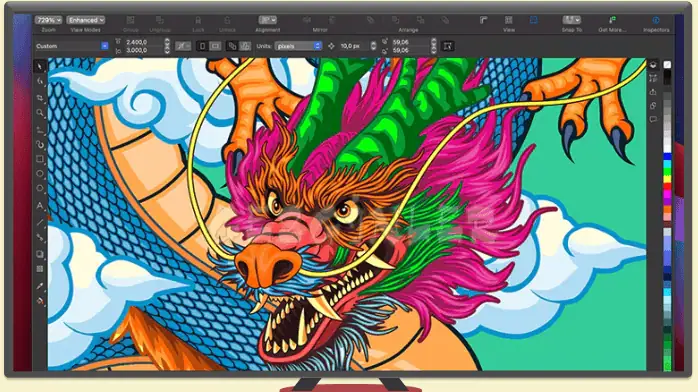Open the Enhanced view modes dropdown
Image resolution: width=698 pixels, height=392 pixels.
coord(86,20)
